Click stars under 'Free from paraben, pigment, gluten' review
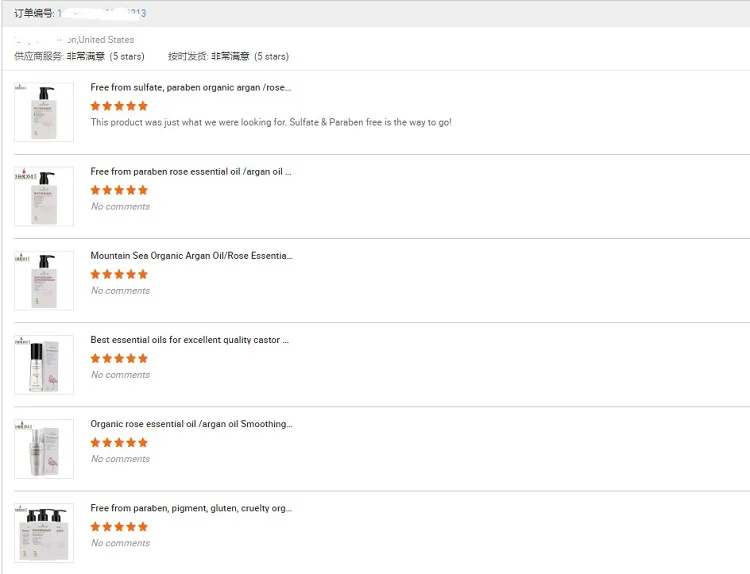The image size is (750, 574). [x=119, y=526]
